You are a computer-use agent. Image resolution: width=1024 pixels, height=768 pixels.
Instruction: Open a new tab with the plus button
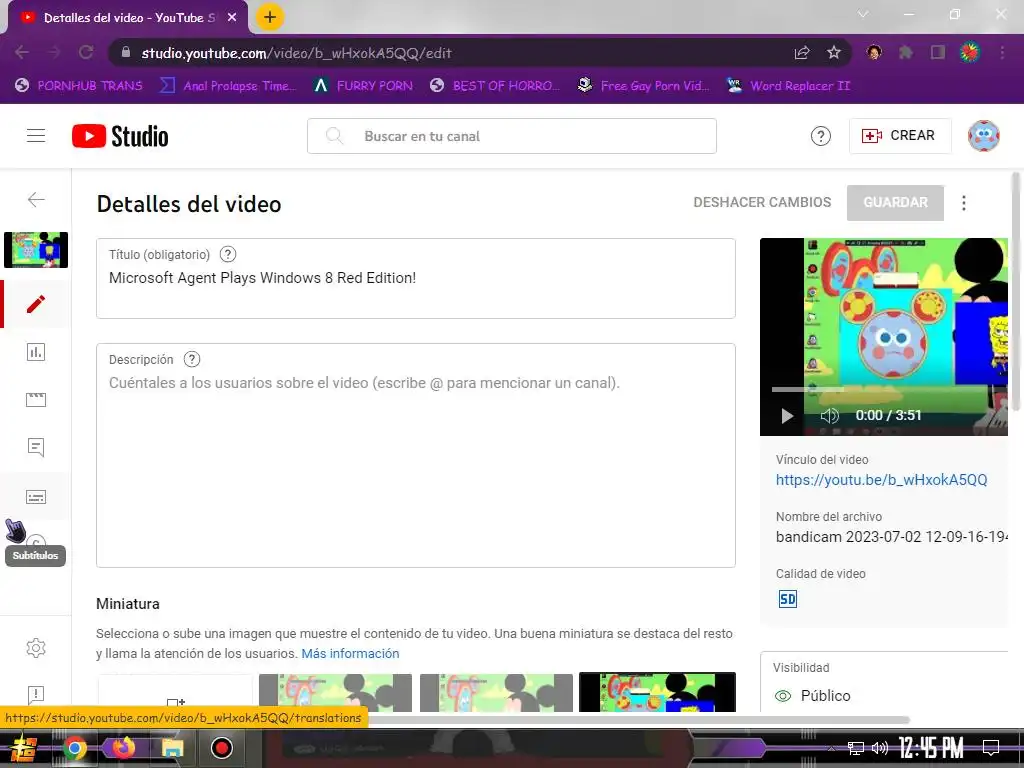[270, 17]
